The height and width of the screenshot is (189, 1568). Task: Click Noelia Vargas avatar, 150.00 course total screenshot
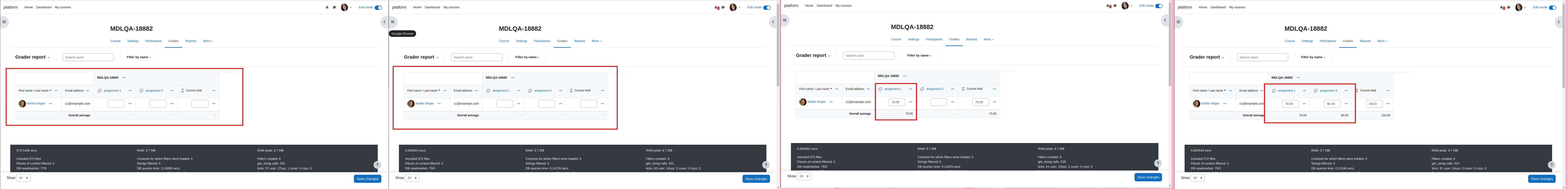point(1197,103)
